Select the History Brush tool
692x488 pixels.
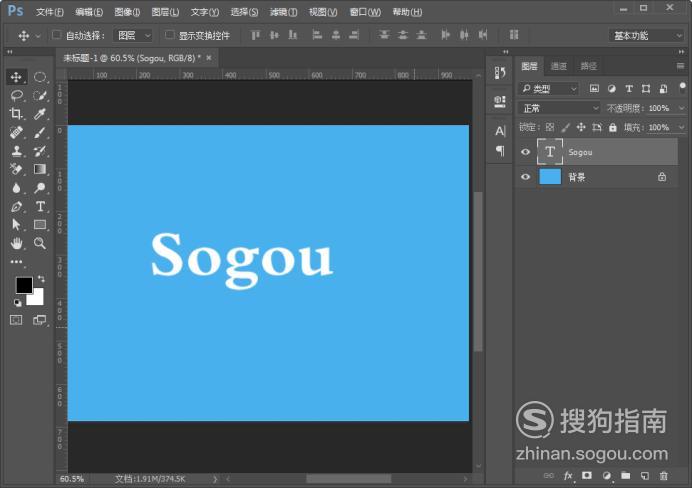coord(40,151)
